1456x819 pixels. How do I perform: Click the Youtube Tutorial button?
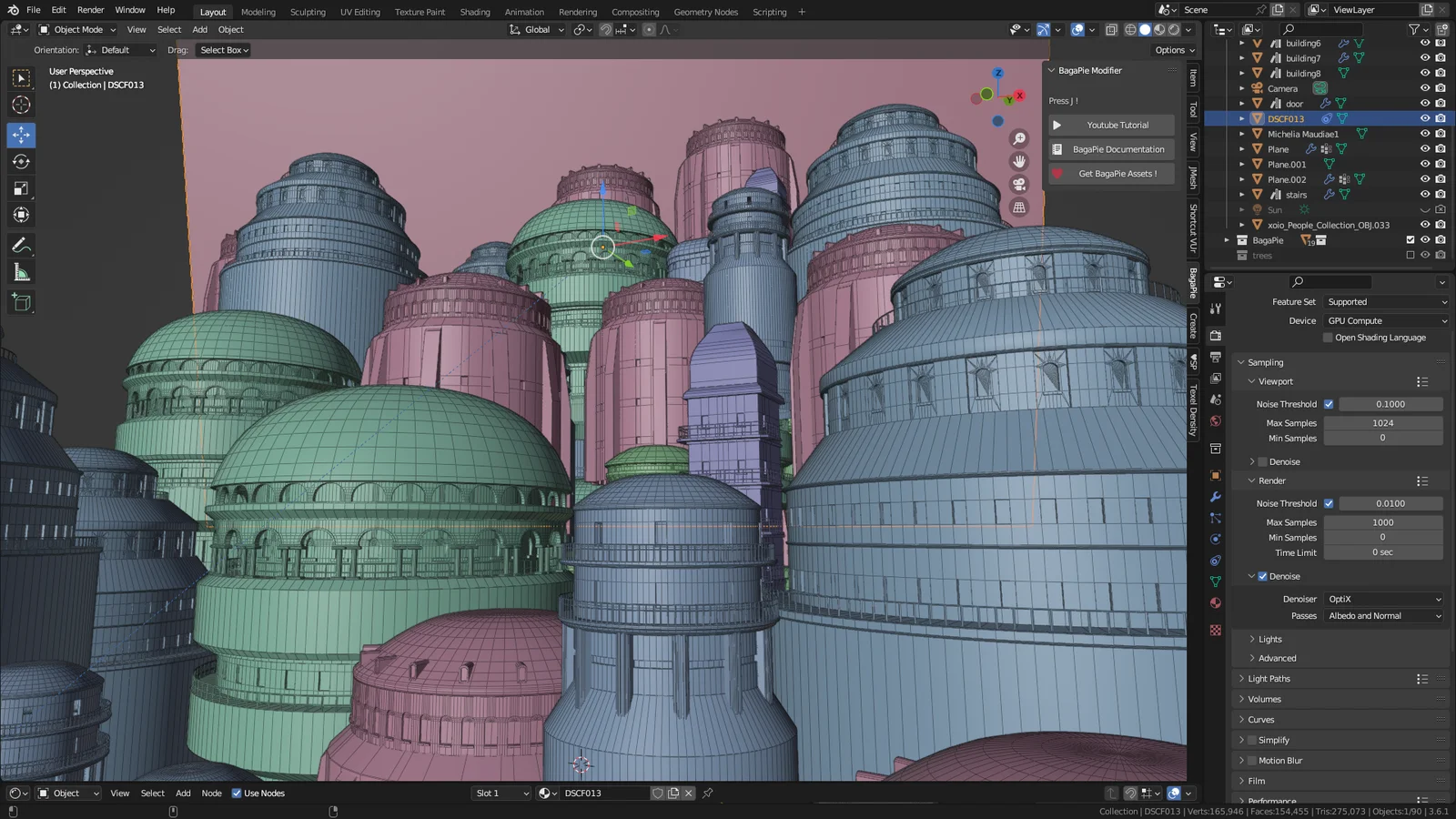1110,125
